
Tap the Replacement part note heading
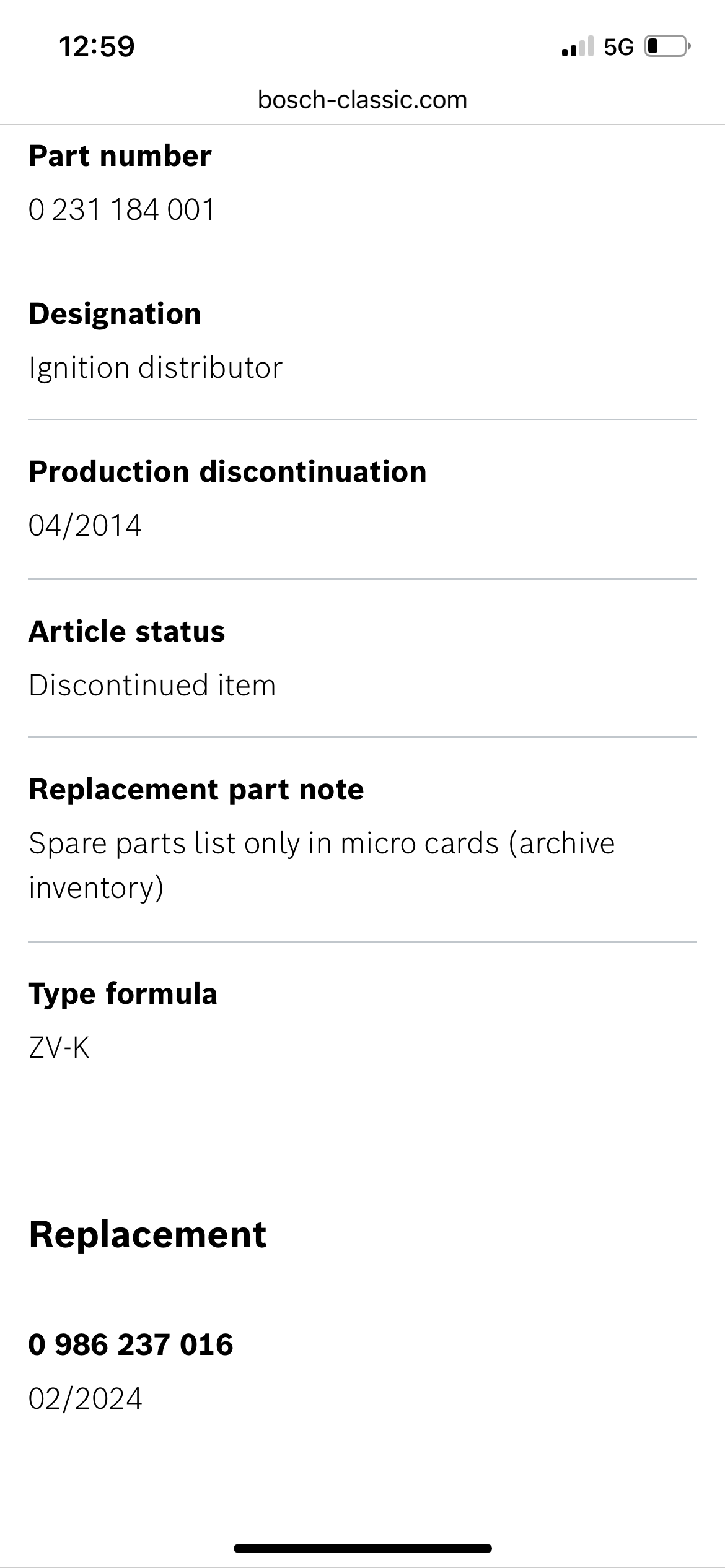tap(196, 789)
